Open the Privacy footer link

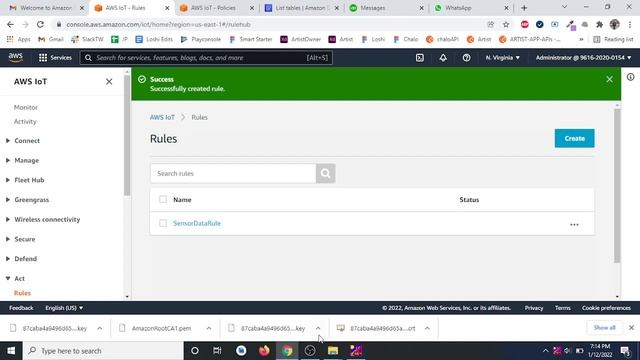534,308
